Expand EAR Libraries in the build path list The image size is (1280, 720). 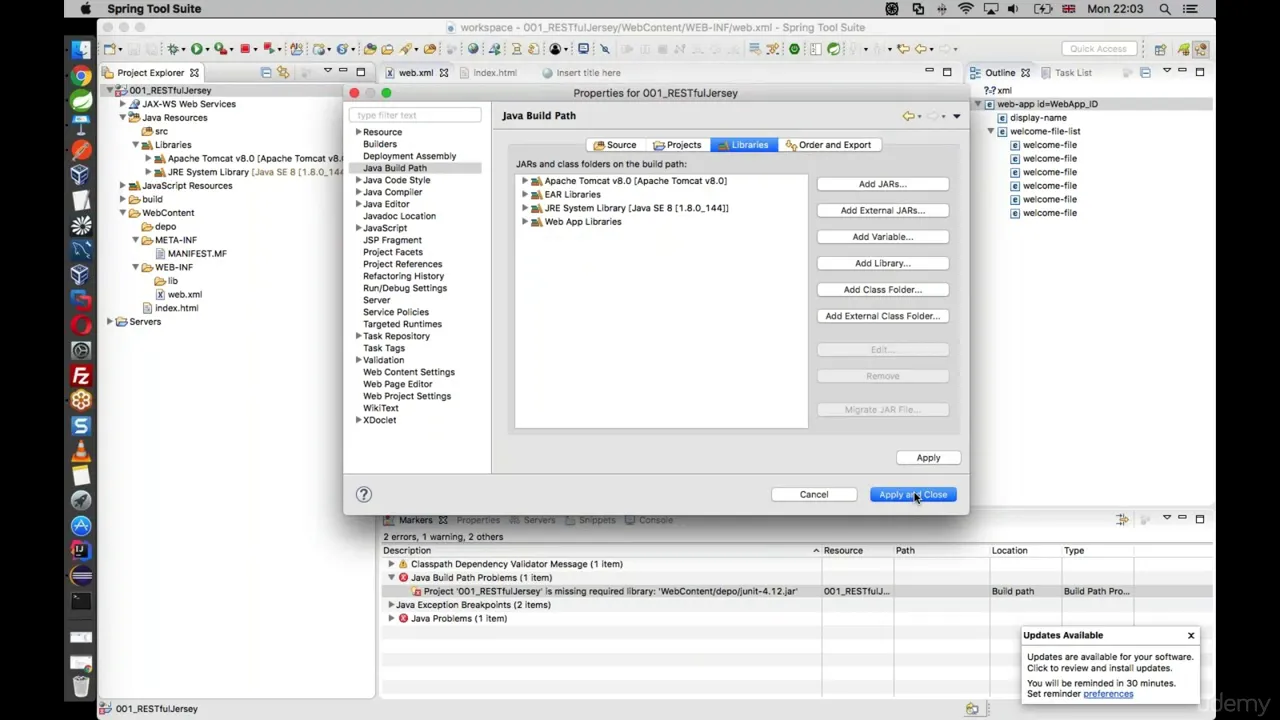[525, 195]
